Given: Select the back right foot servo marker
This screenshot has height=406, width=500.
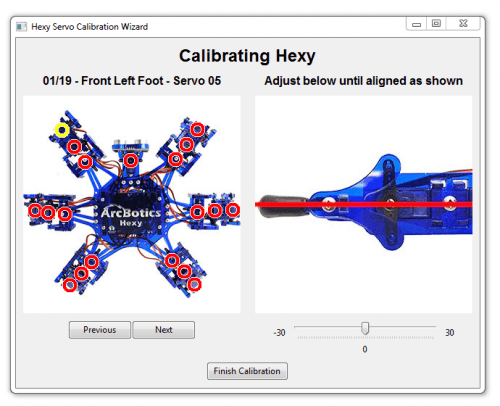Looking at the screenshot, I should pos(194,284).
